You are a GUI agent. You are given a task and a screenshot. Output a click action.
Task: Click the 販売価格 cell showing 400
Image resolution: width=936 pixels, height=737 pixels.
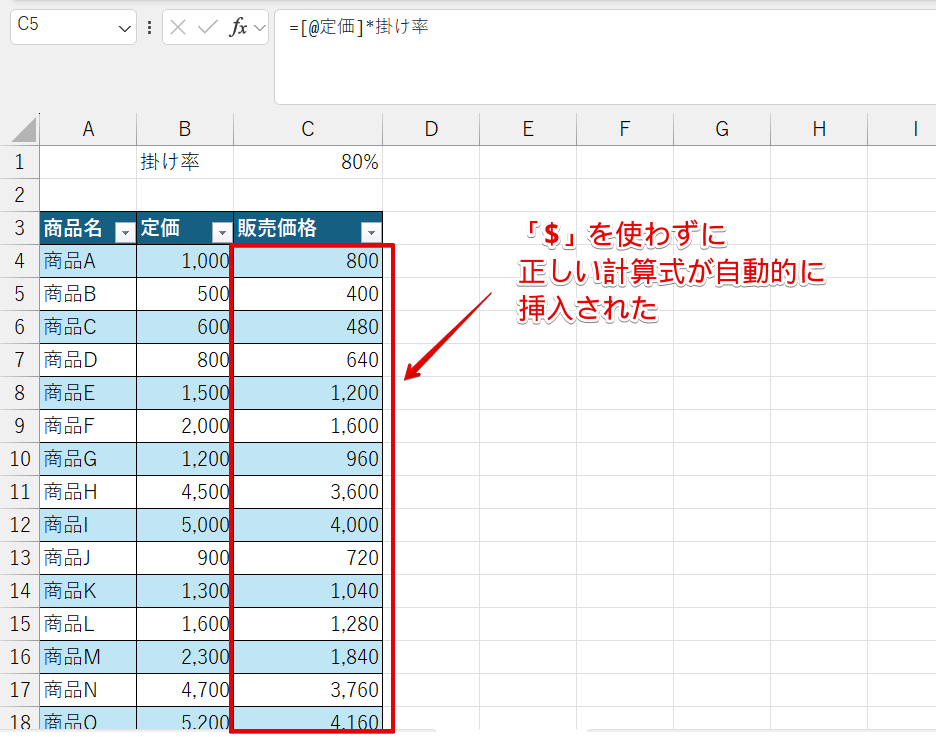[x=308, y=294]
